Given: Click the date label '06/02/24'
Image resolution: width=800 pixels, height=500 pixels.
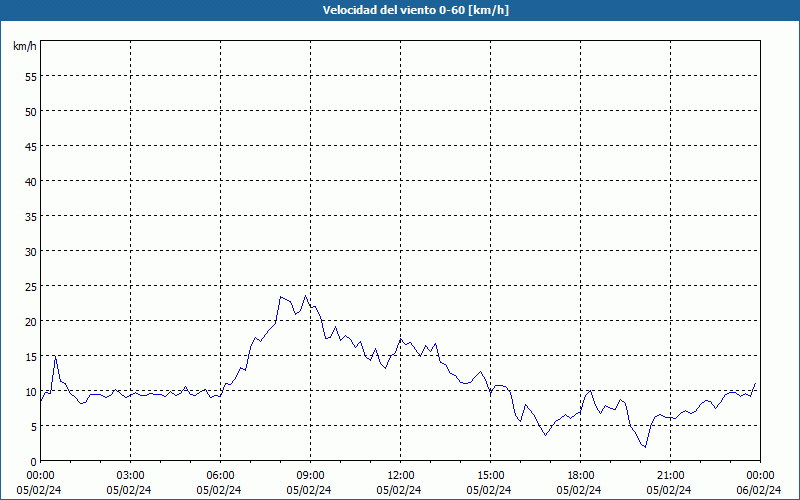Looking at the screenshot, I should point(759,490).
